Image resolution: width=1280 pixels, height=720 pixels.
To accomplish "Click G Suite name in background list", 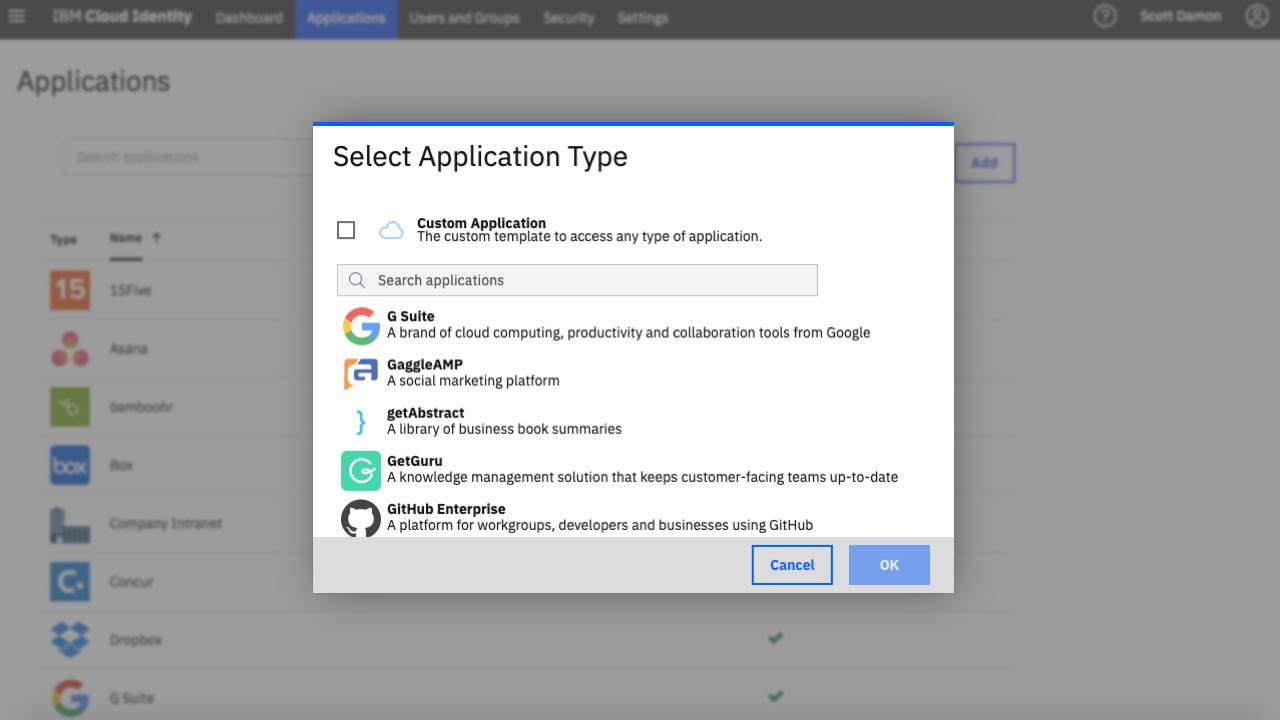I will point(132,698).
